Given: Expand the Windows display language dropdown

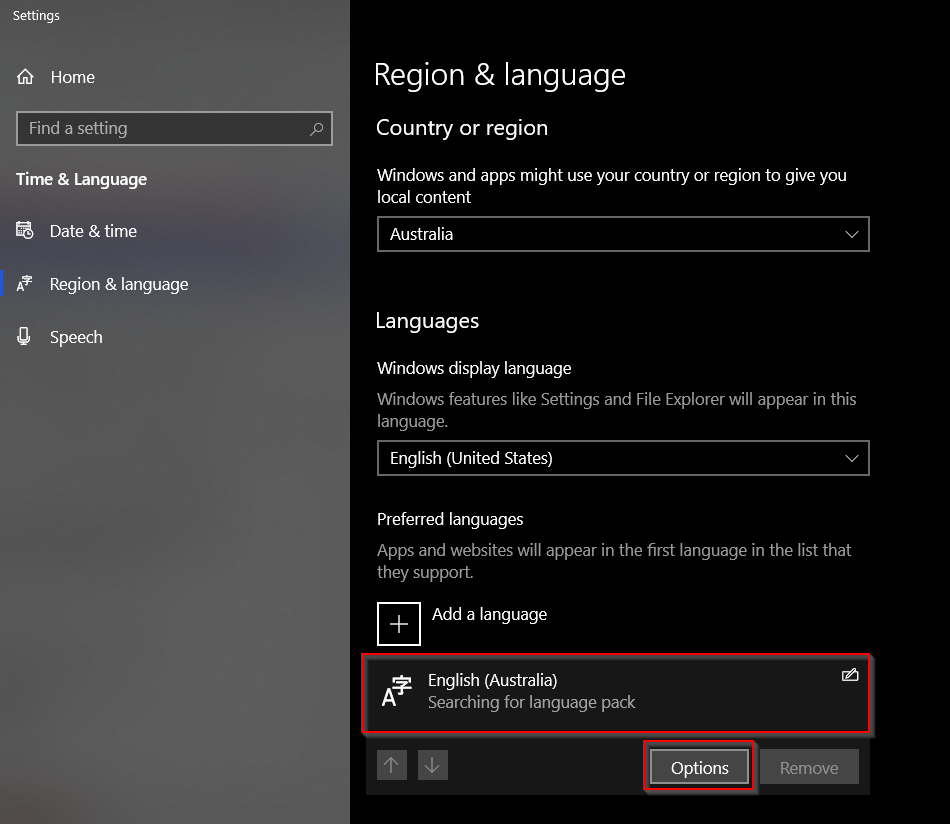Looking at the screenshot, I should (x=623, y=458).
